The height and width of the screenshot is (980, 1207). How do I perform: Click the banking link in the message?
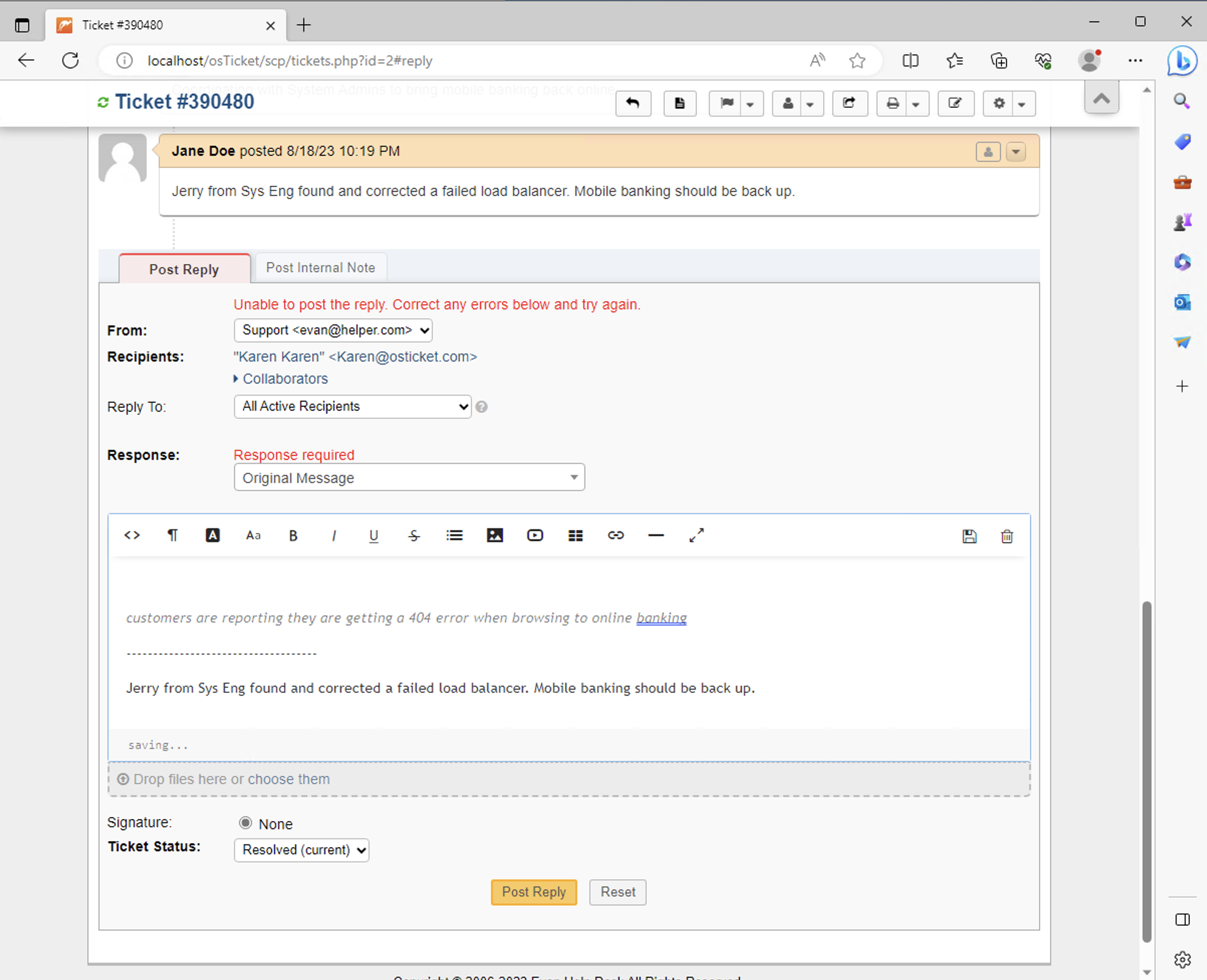661,618
